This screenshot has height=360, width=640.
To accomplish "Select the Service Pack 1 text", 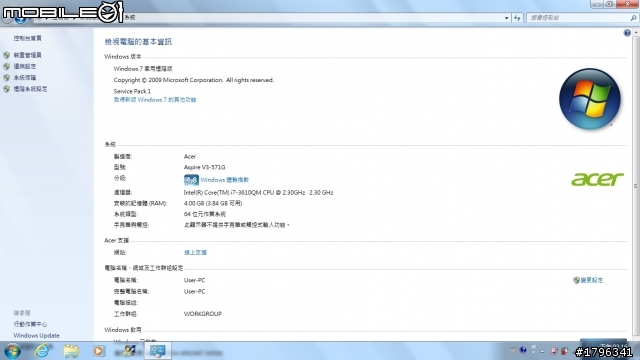I will click(132, 91).
